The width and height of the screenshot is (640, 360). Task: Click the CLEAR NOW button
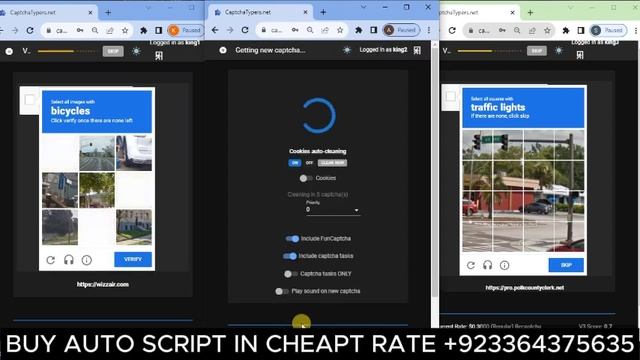tap(332, 162)
